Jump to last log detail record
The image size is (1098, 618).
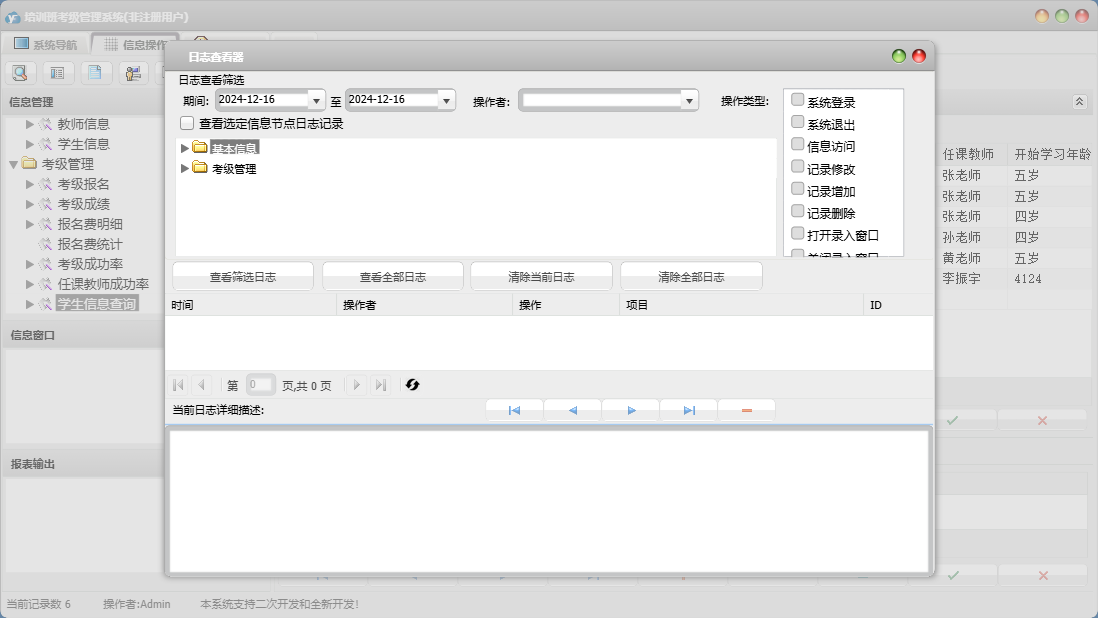point(689,410)
